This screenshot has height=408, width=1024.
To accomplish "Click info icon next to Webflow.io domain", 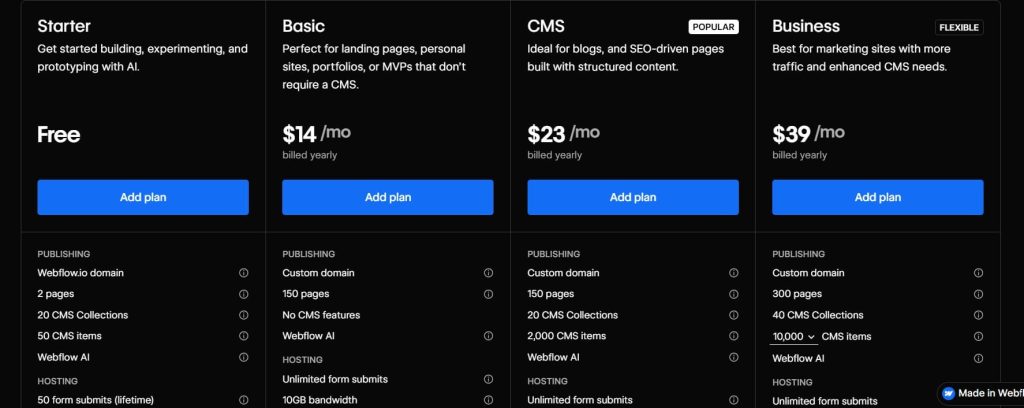I will pos(243,273).
